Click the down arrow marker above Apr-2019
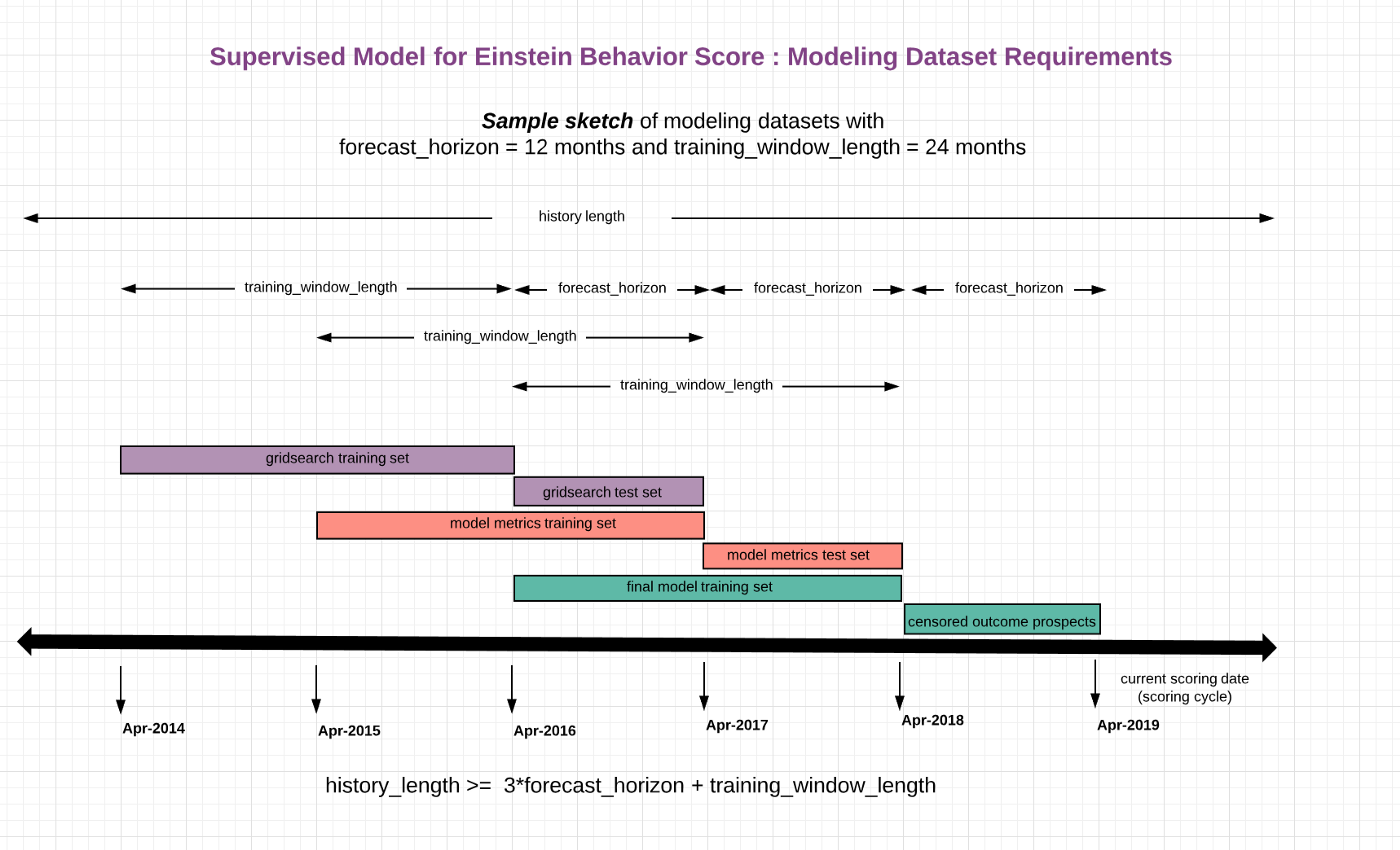This screenshot has height=850, width=1400. pos(1095,684)
